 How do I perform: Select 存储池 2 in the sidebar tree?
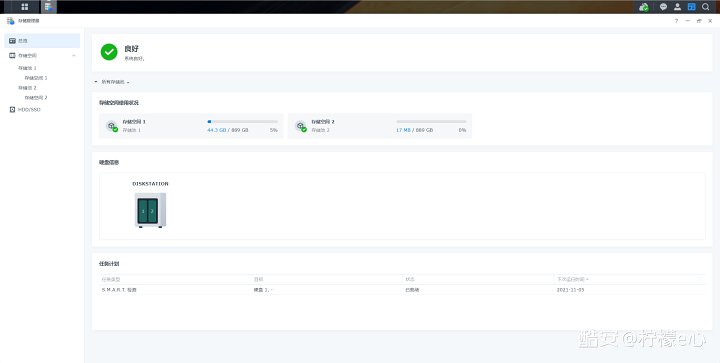(x=27, y=88)
